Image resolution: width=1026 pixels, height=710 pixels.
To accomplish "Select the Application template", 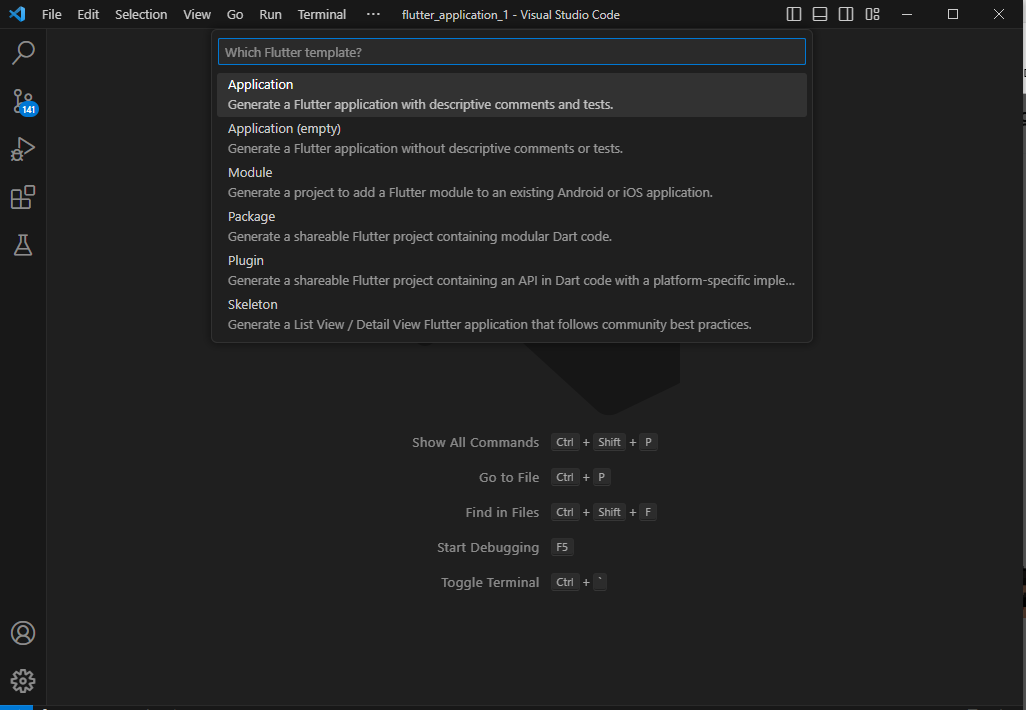I will pos(512,95).
